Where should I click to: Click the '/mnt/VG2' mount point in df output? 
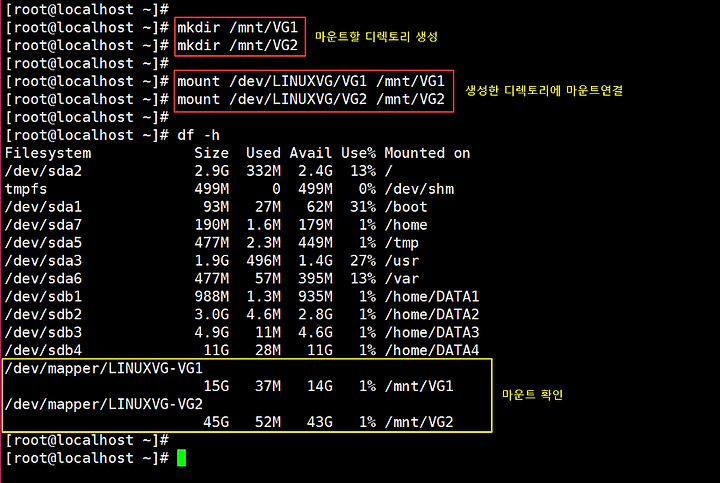tap(419, 421)
